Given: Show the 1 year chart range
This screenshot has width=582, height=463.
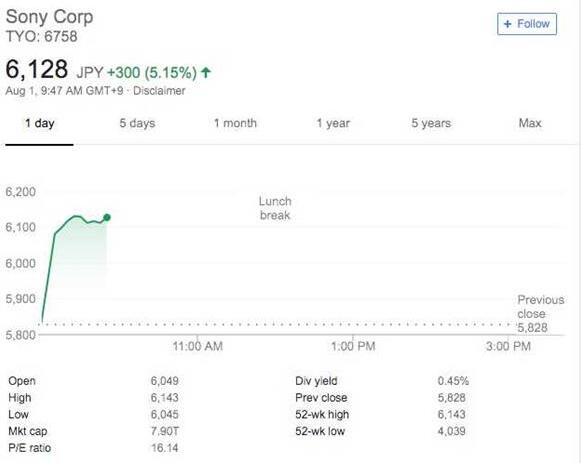Looking at the screenshot, I should [333, 123].
